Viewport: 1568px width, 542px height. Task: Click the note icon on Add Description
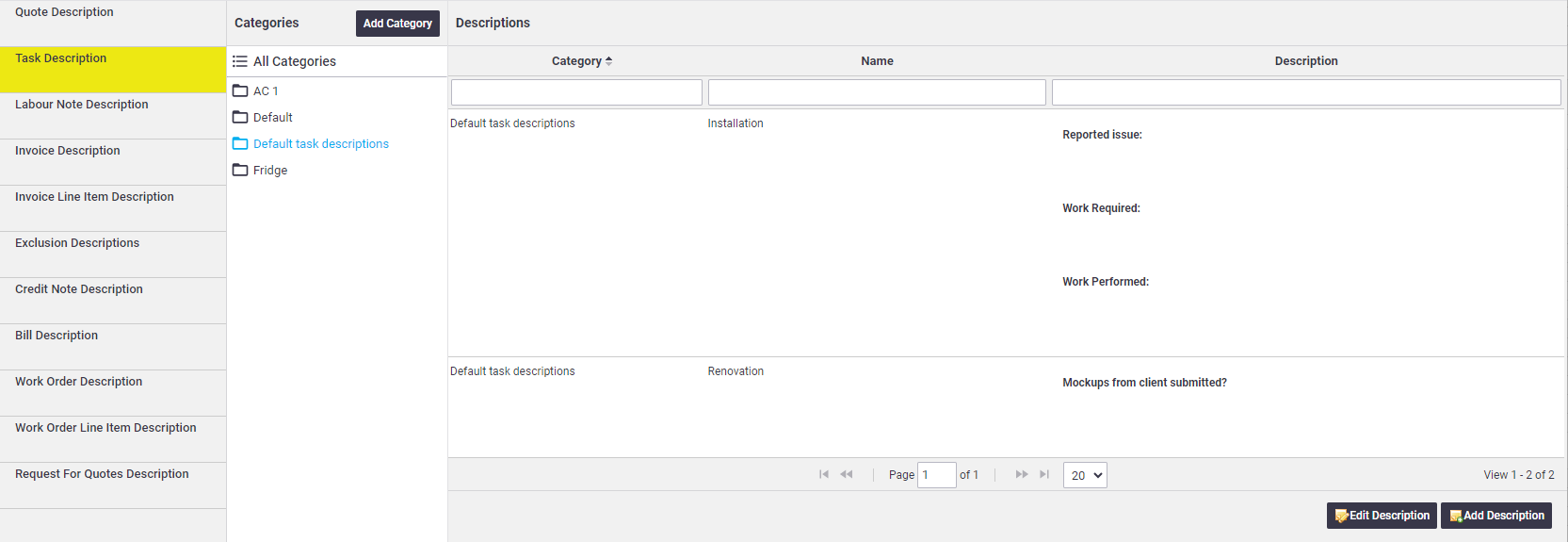[1456, 516]
